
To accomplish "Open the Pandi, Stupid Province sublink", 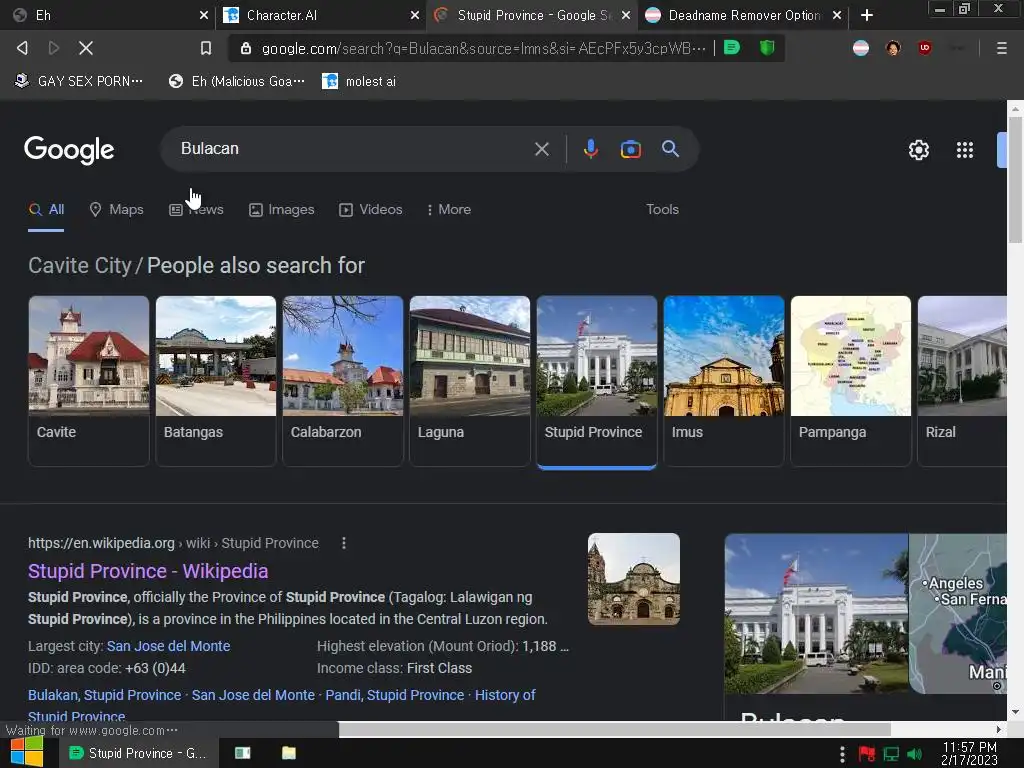I will pos(394,695).
